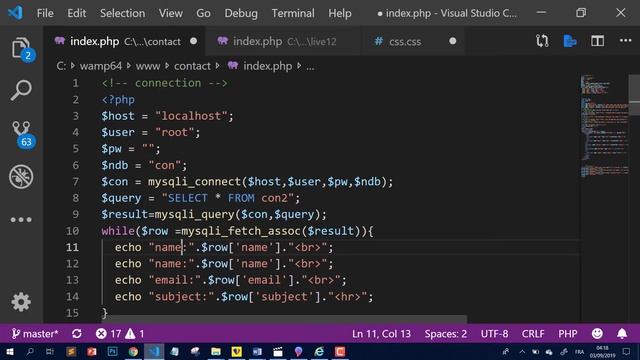640x360 pixels.
Task: Open Windows taskbar search
Action: pyautogui.click(x=30, y=351)
